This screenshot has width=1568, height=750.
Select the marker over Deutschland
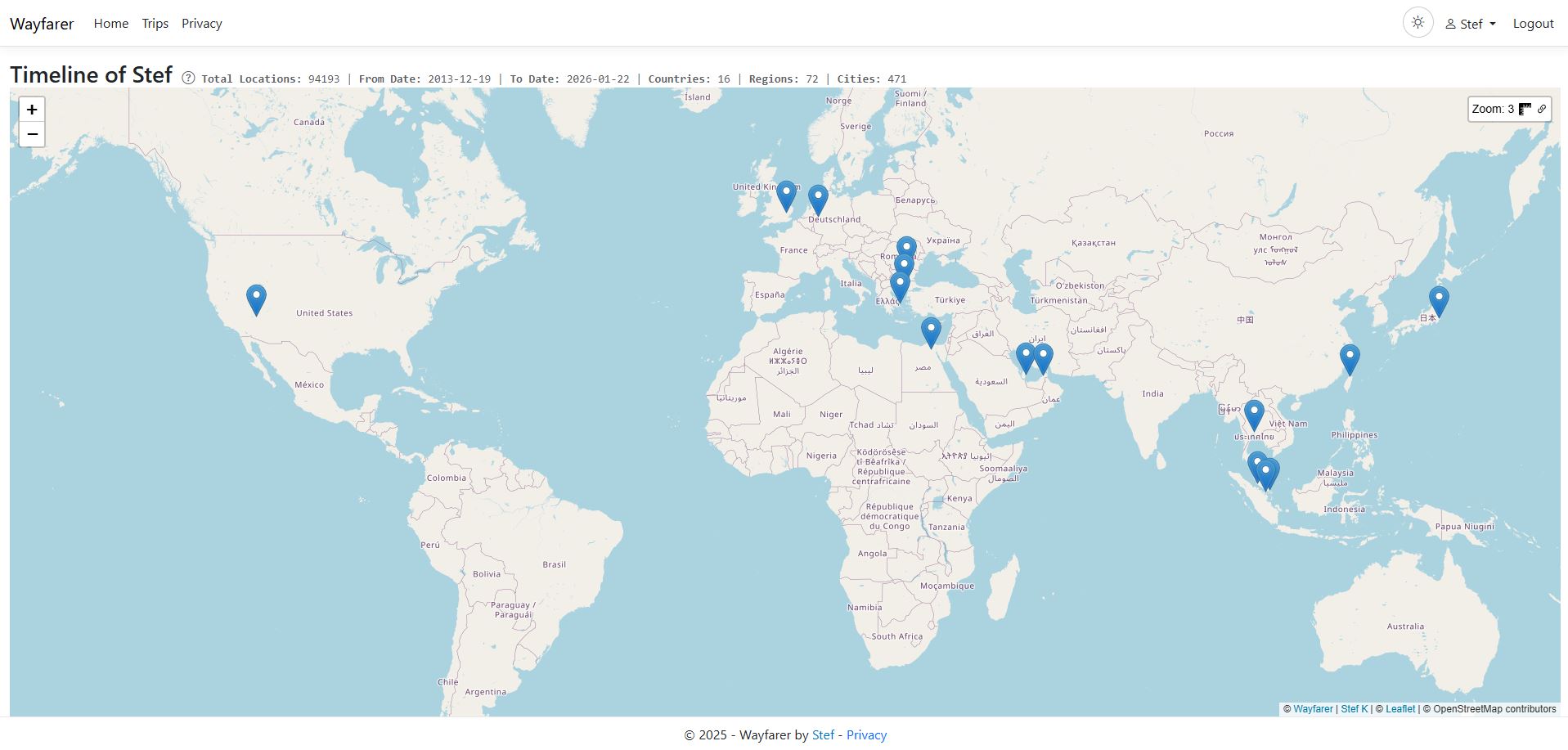pos(818,200)
